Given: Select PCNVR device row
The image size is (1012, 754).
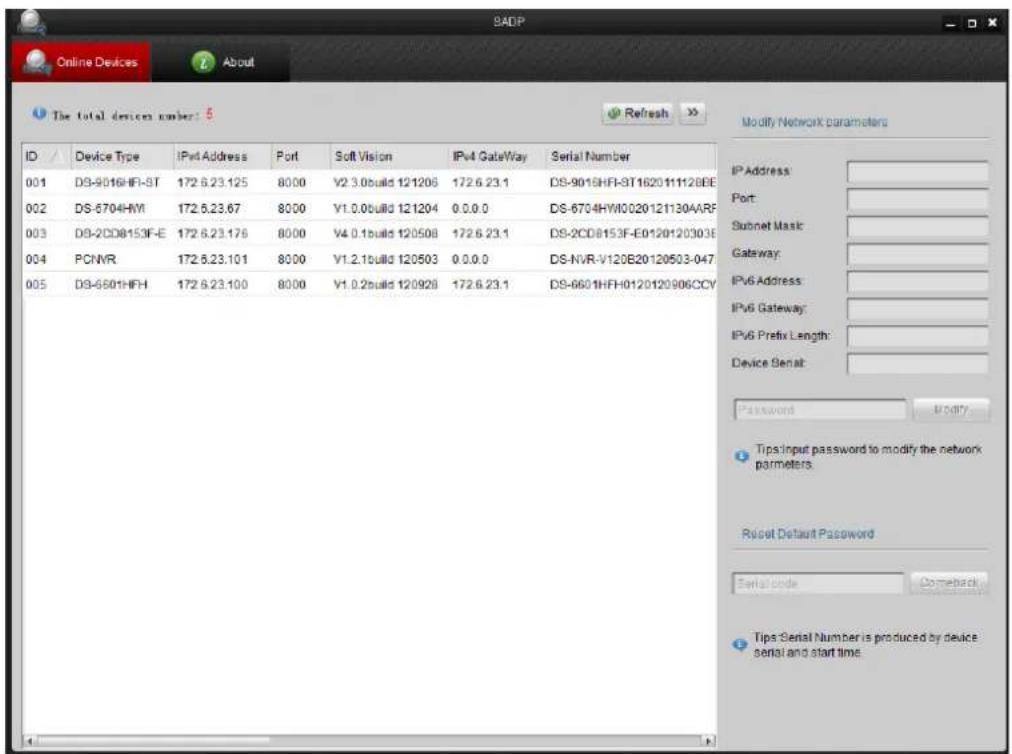Looking at the screenshot, I should (369, 260).
